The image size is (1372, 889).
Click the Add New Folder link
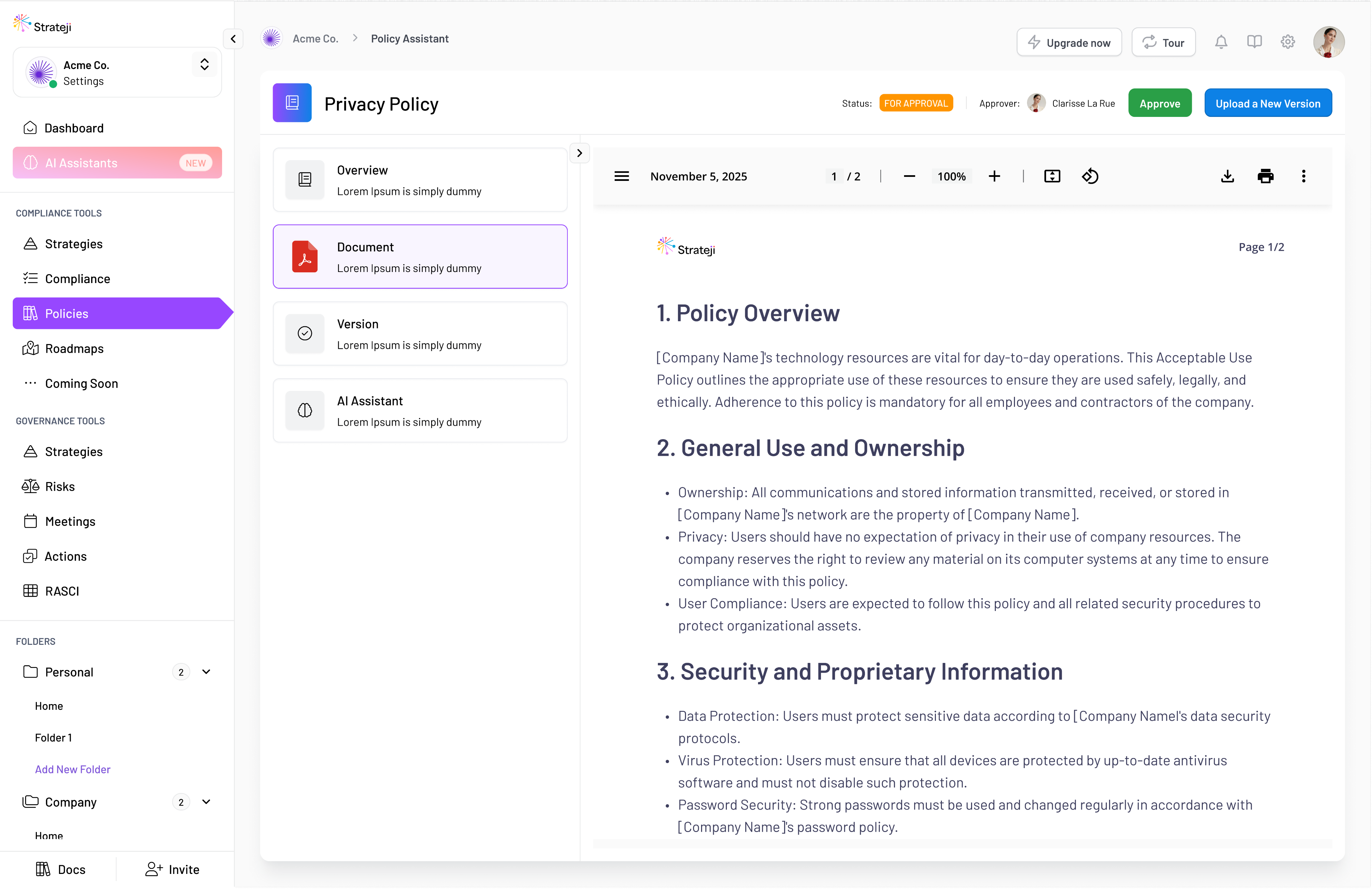(73, 769)
